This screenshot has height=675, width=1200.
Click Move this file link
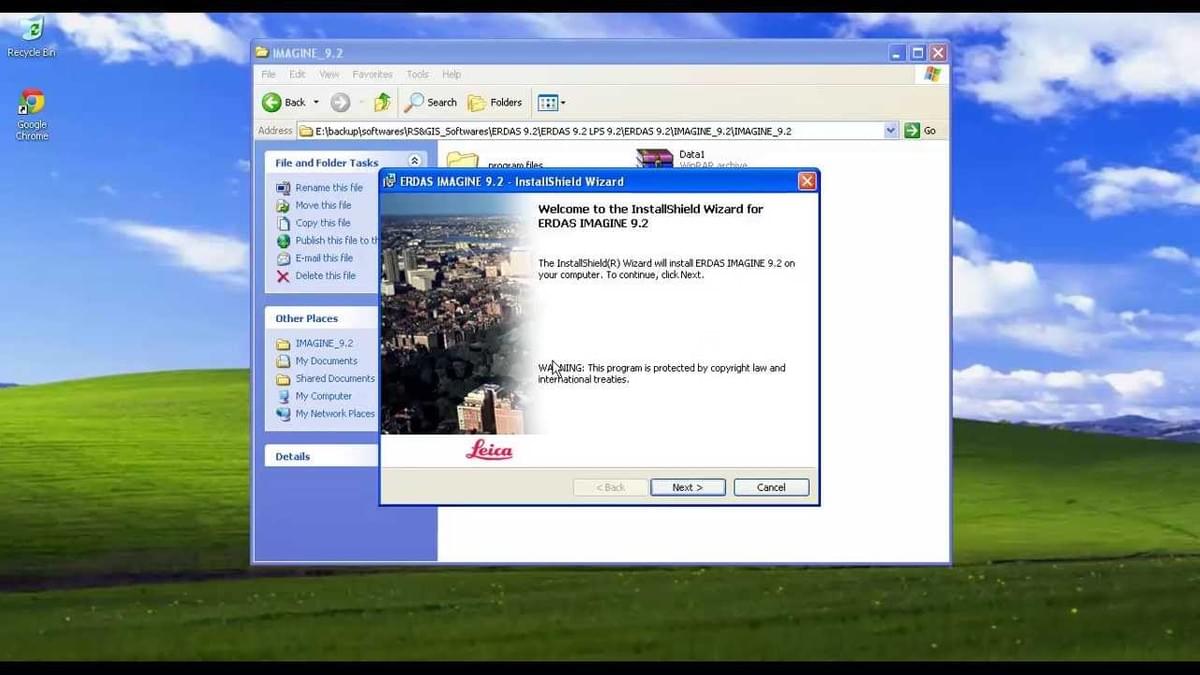click(x=323, y=205)
